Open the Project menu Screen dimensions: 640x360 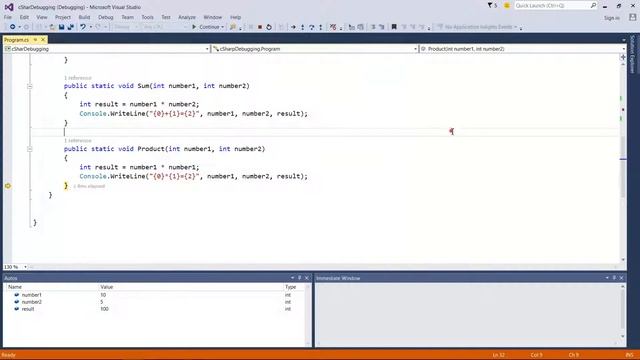pyautogui.click(x=62, y=17)
